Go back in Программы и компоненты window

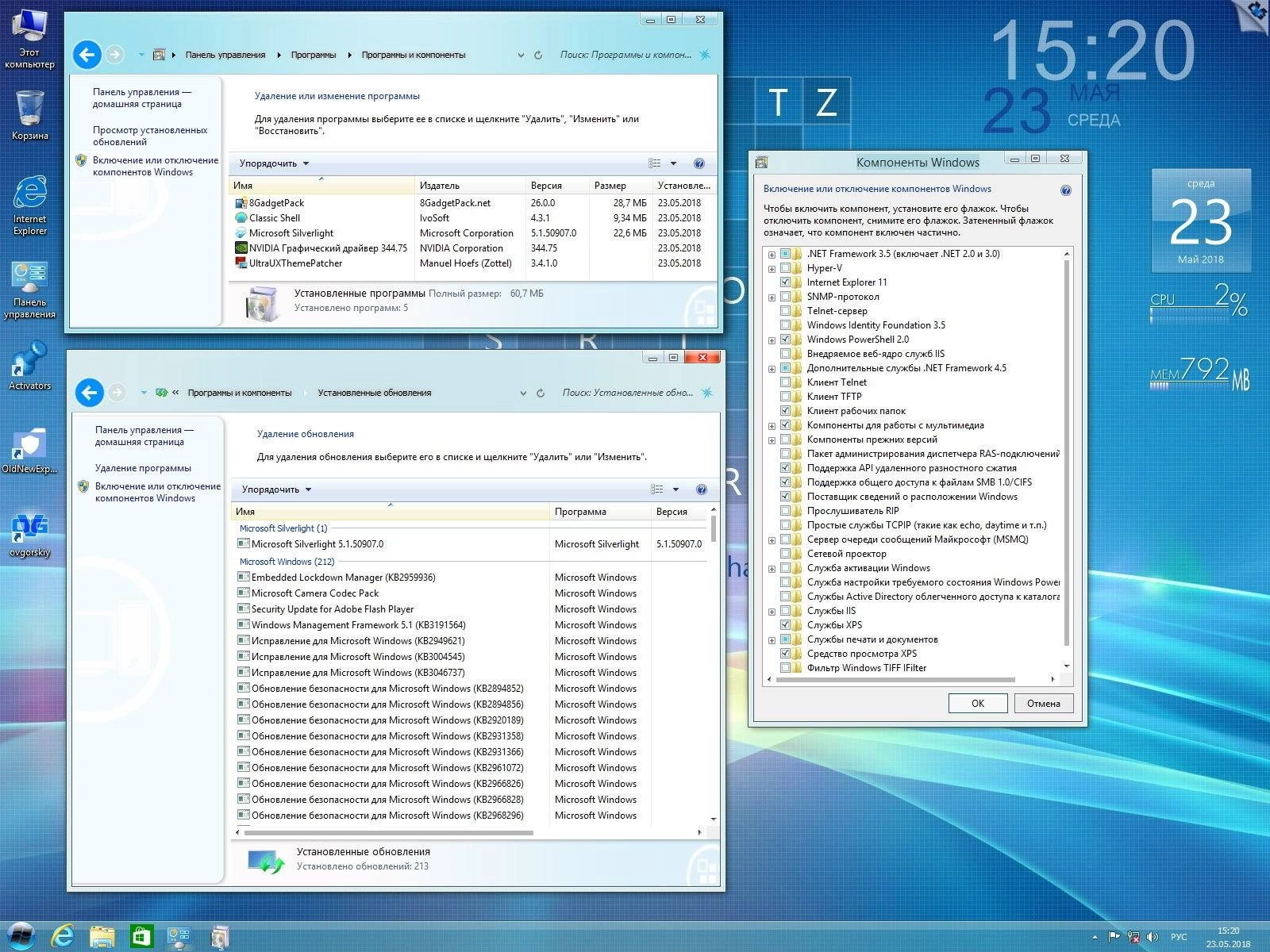(87, 55)
